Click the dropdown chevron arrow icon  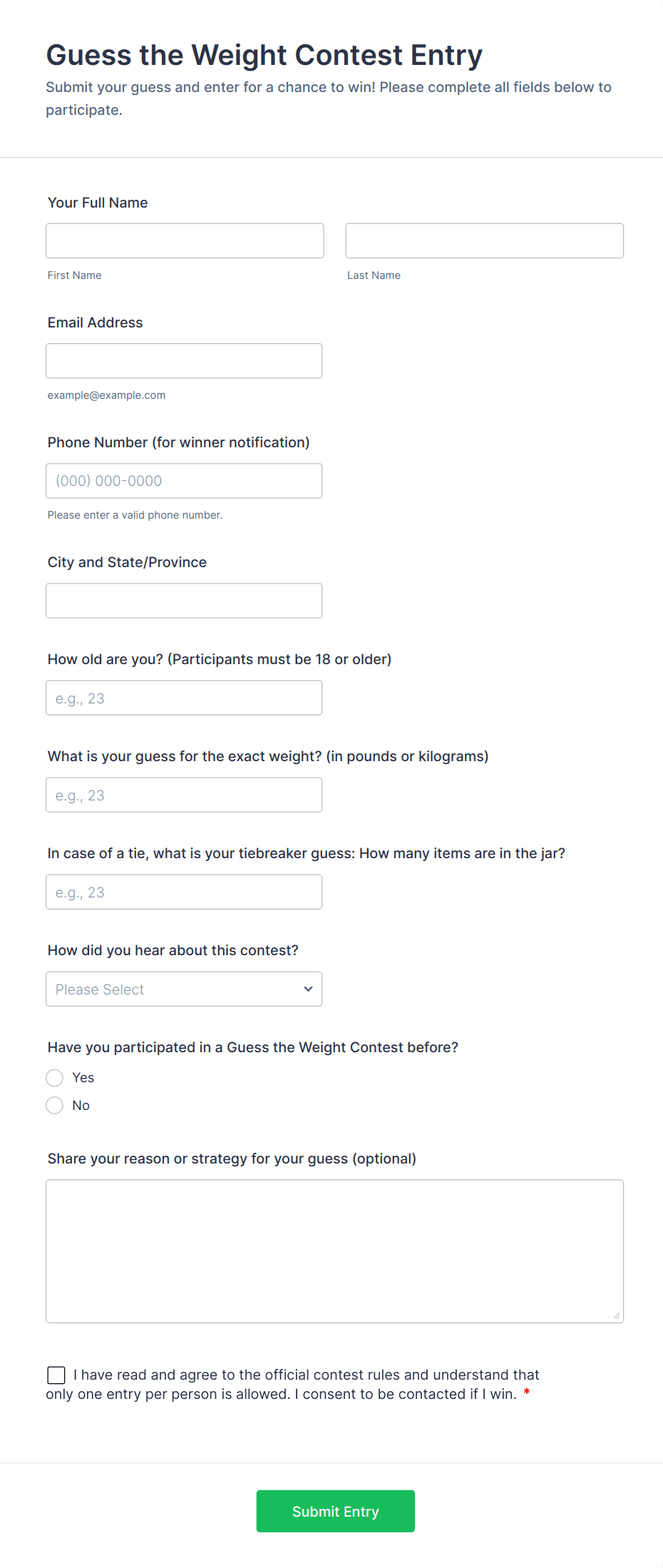(x=308, y=989)
